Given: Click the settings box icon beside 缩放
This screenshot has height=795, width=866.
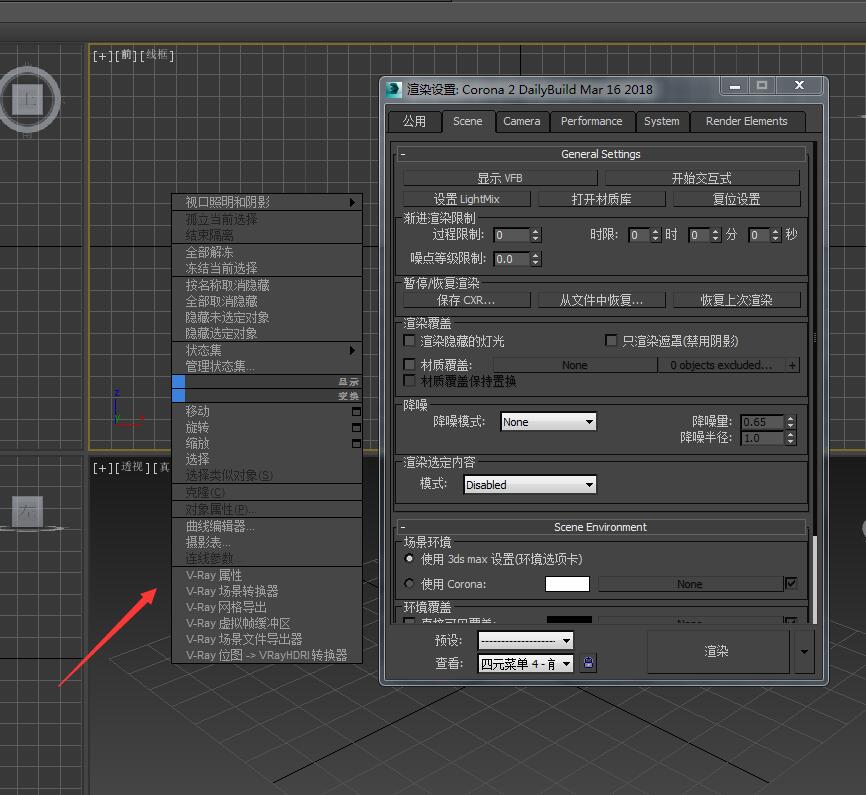Looking at the screenshot, I should point(356,444).
